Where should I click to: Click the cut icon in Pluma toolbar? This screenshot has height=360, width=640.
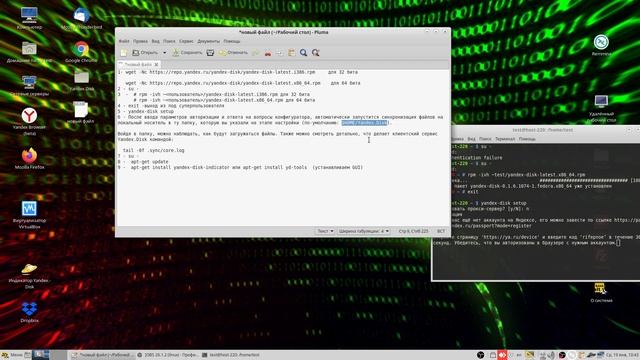coord(268,53)
